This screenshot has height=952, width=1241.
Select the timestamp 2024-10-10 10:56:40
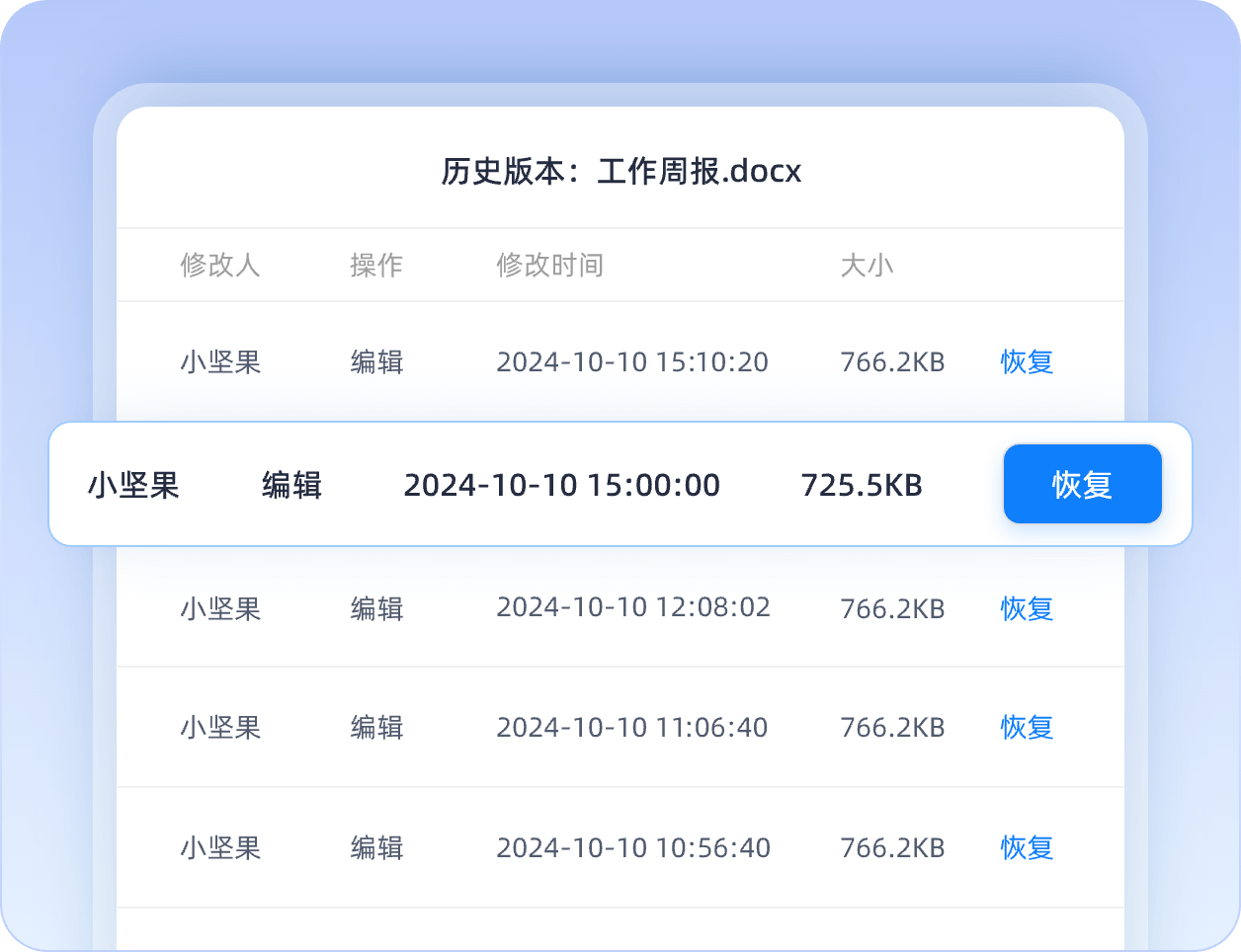(x=632, y=848)
